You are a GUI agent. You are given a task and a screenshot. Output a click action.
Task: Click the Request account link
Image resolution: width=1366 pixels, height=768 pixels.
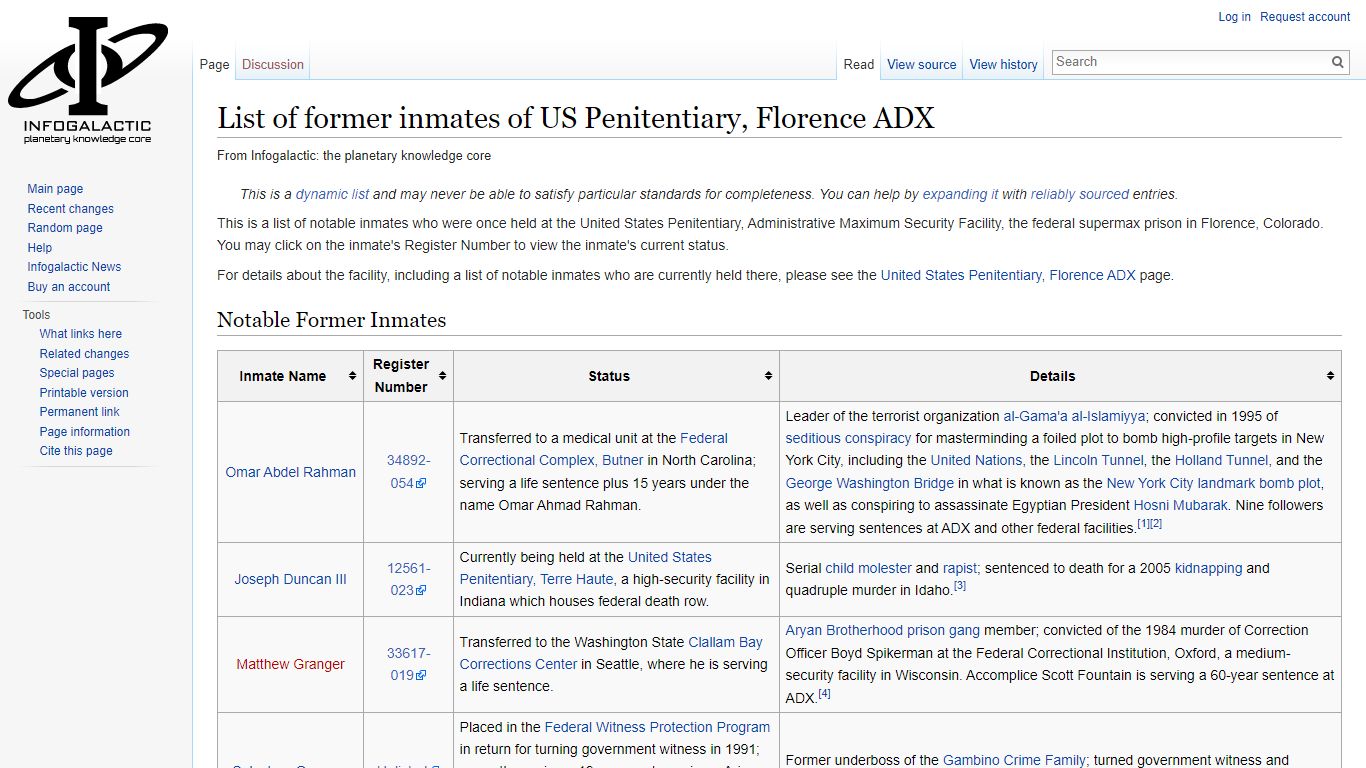point(1305,17)
